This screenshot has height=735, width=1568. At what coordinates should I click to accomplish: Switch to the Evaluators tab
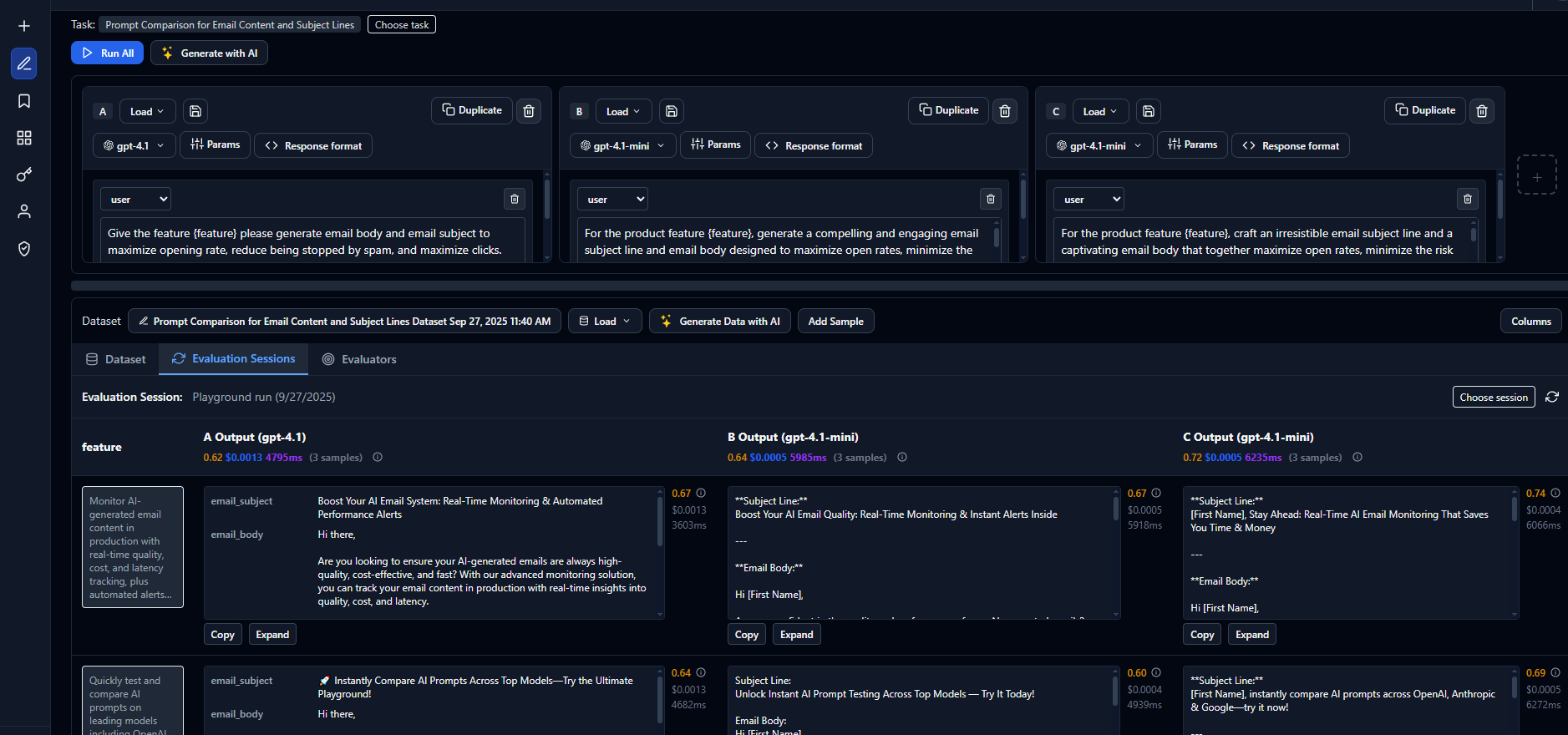359,359
